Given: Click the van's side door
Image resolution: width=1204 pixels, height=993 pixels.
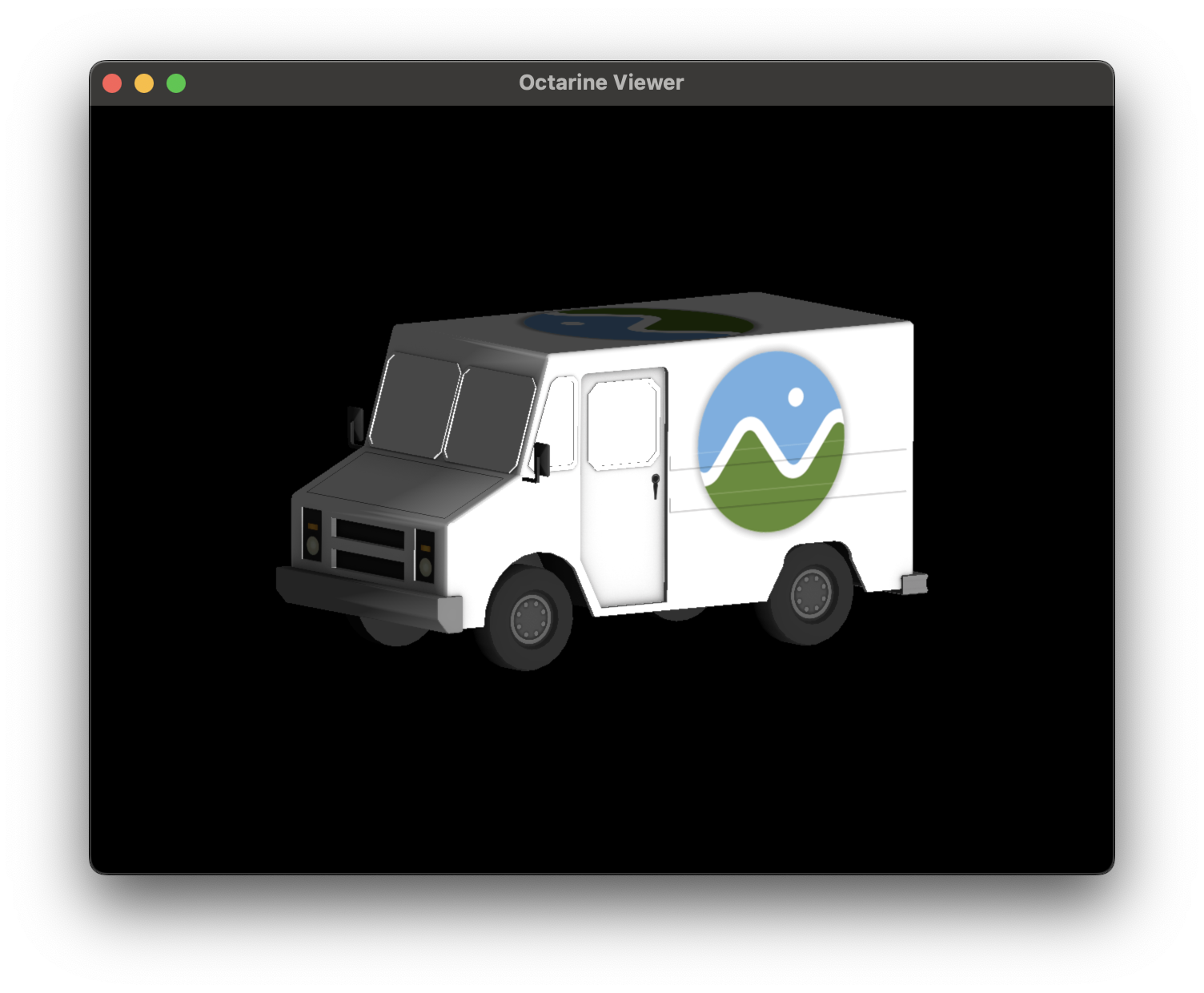Looking at the screenshot, I should coord(624,487).
